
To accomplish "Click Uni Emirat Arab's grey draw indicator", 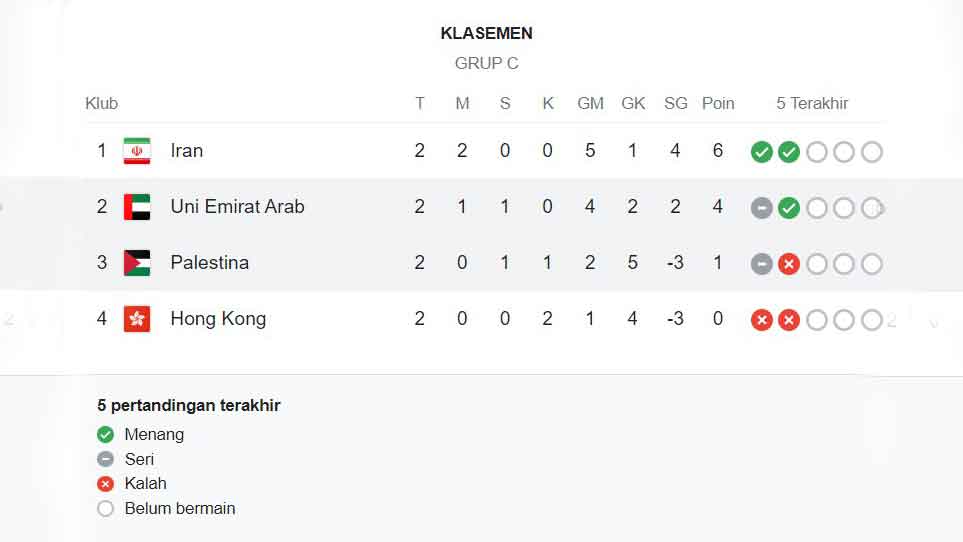I will [762, 208].
